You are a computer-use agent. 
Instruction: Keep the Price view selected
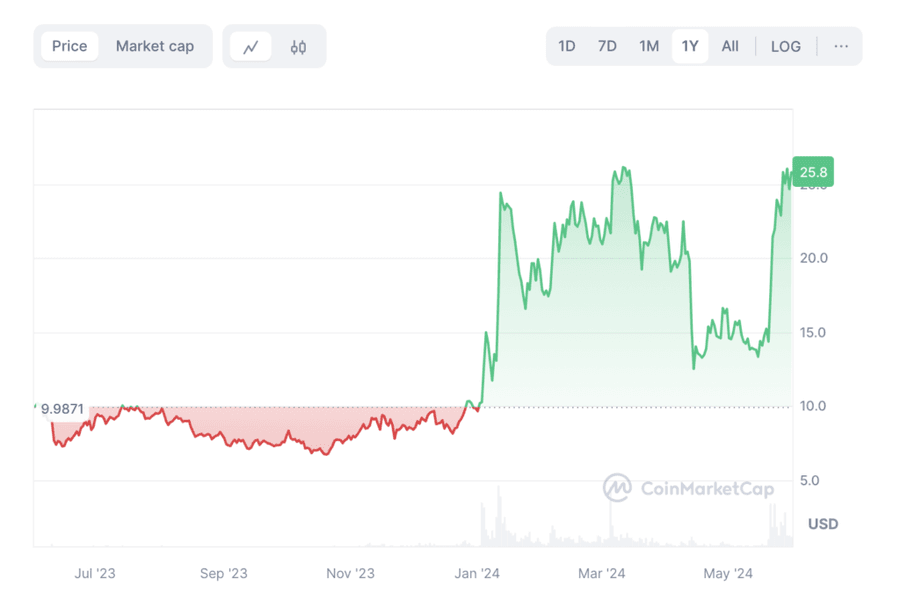point(69,46)
